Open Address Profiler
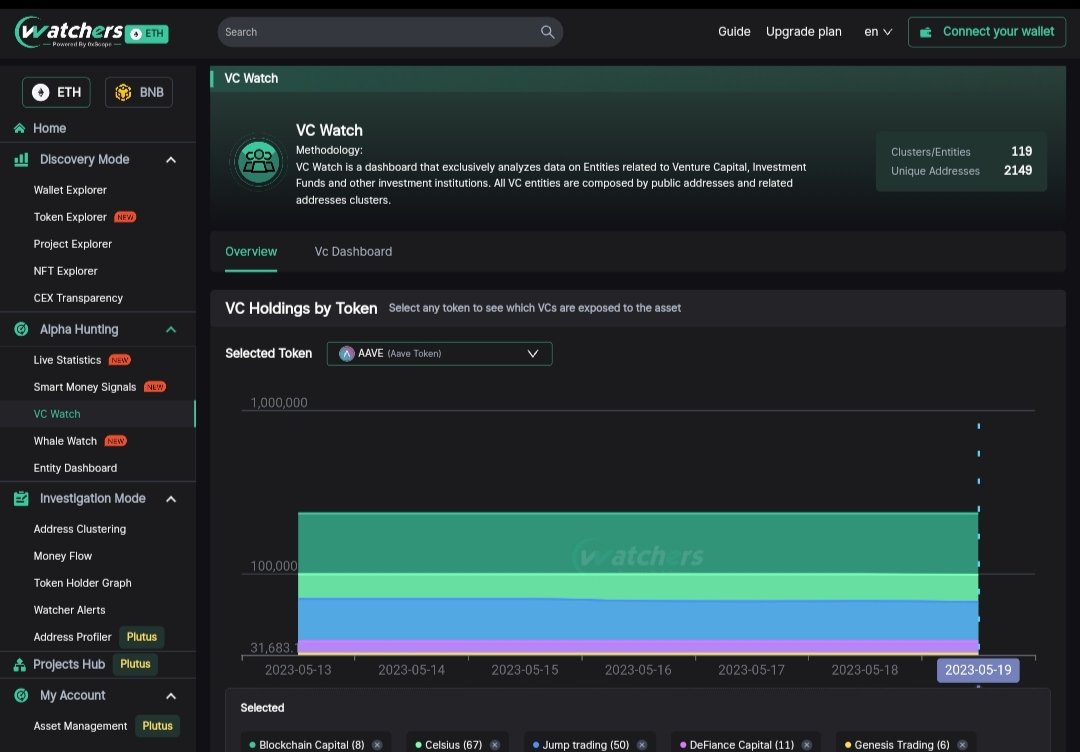Screen dimensions: 1080x752 72,637
